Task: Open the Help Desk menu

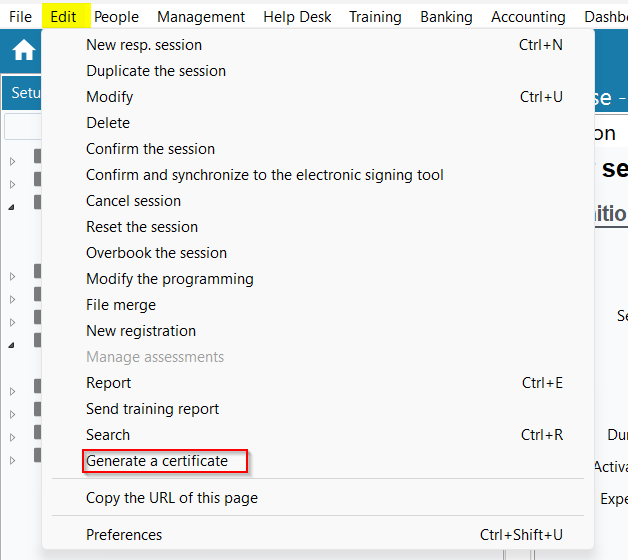Action: coord(297,17)
